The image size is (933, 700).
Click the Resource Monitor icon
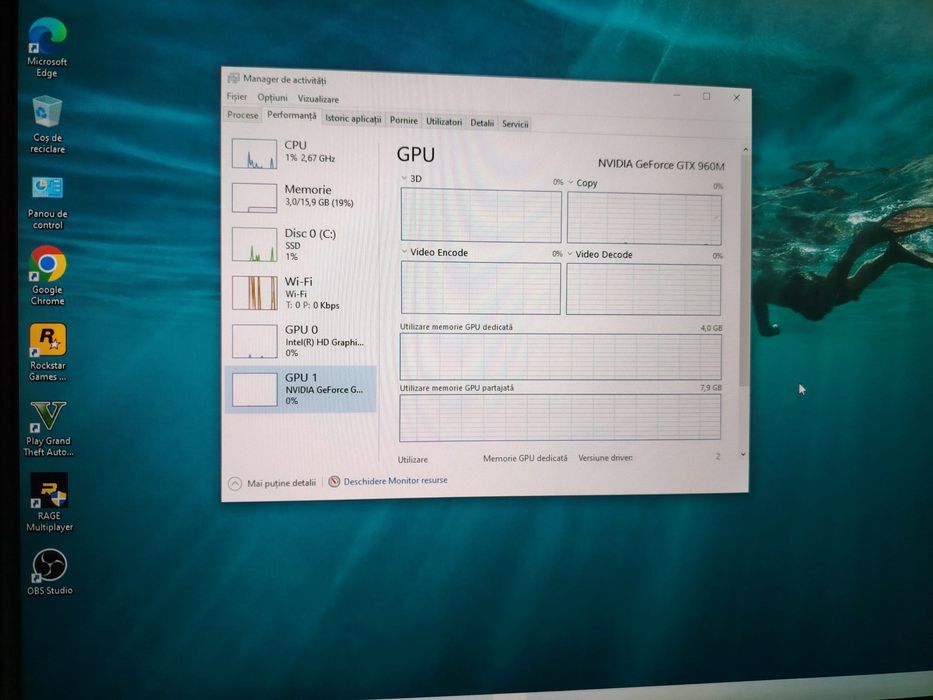pos(334,481)
